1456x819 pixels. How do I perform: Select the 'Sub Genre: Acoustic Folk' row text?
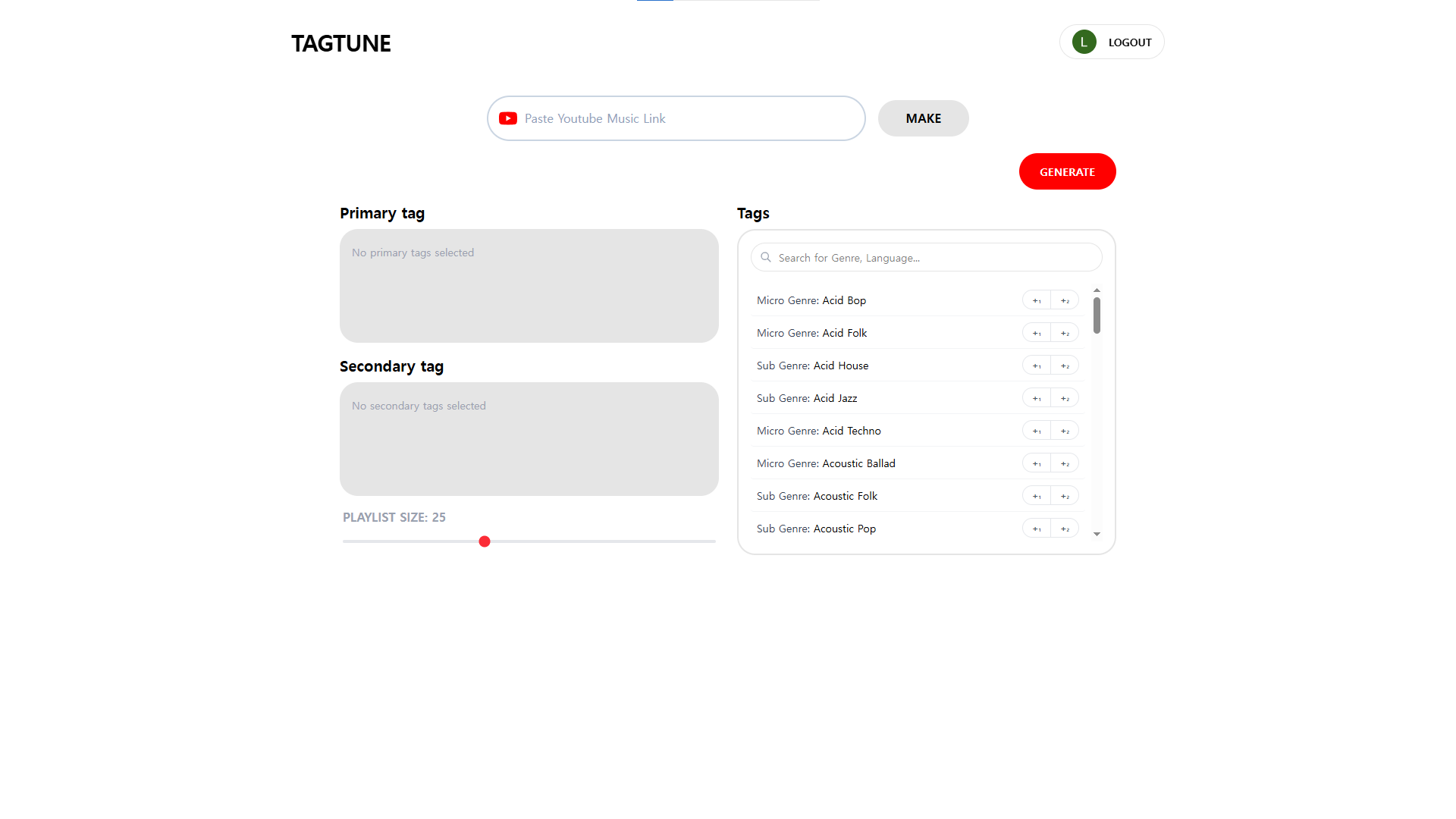[817, 496]
